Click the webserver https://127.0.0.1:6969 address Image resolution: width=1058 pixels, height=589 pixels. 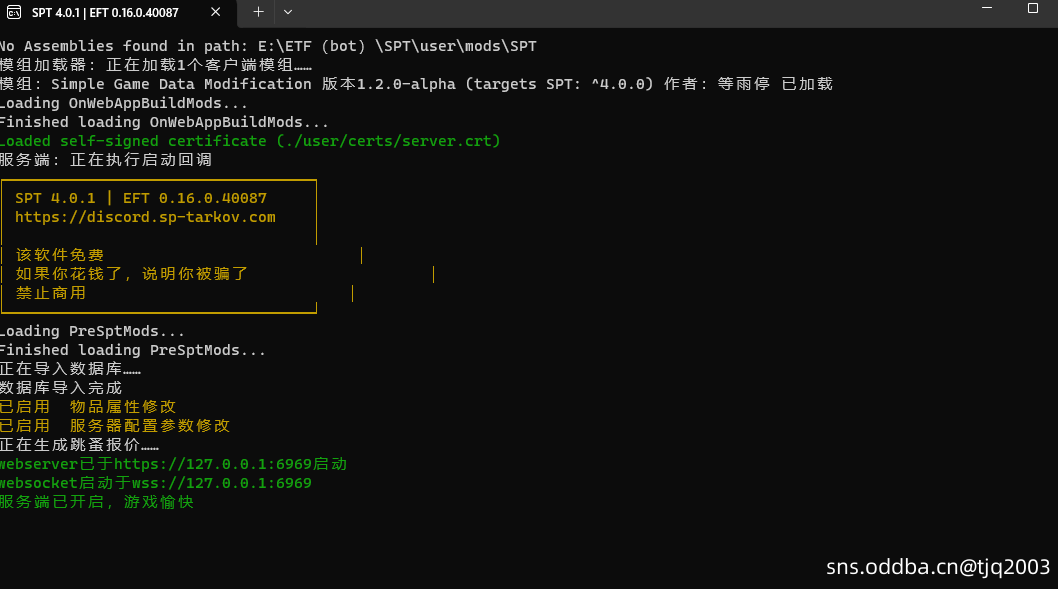[213, 464]
